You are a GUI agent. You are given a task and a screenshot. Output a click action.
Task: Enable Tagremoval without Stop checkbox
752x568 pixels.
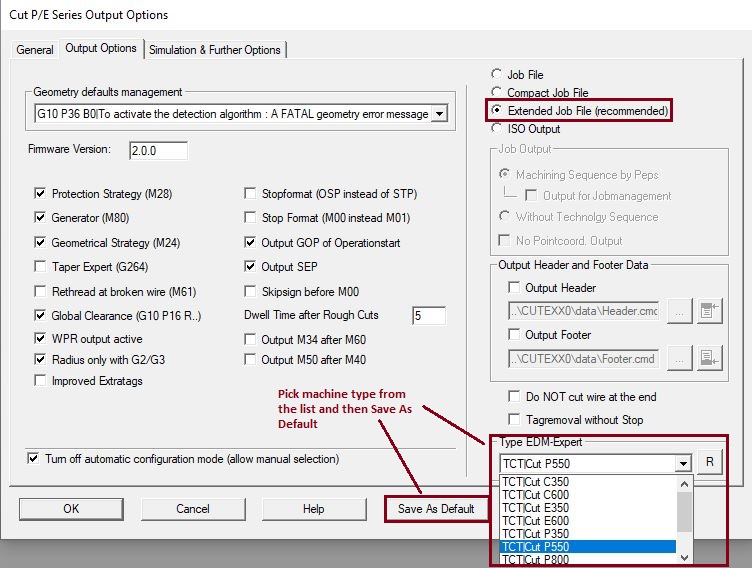pos(514,420)
